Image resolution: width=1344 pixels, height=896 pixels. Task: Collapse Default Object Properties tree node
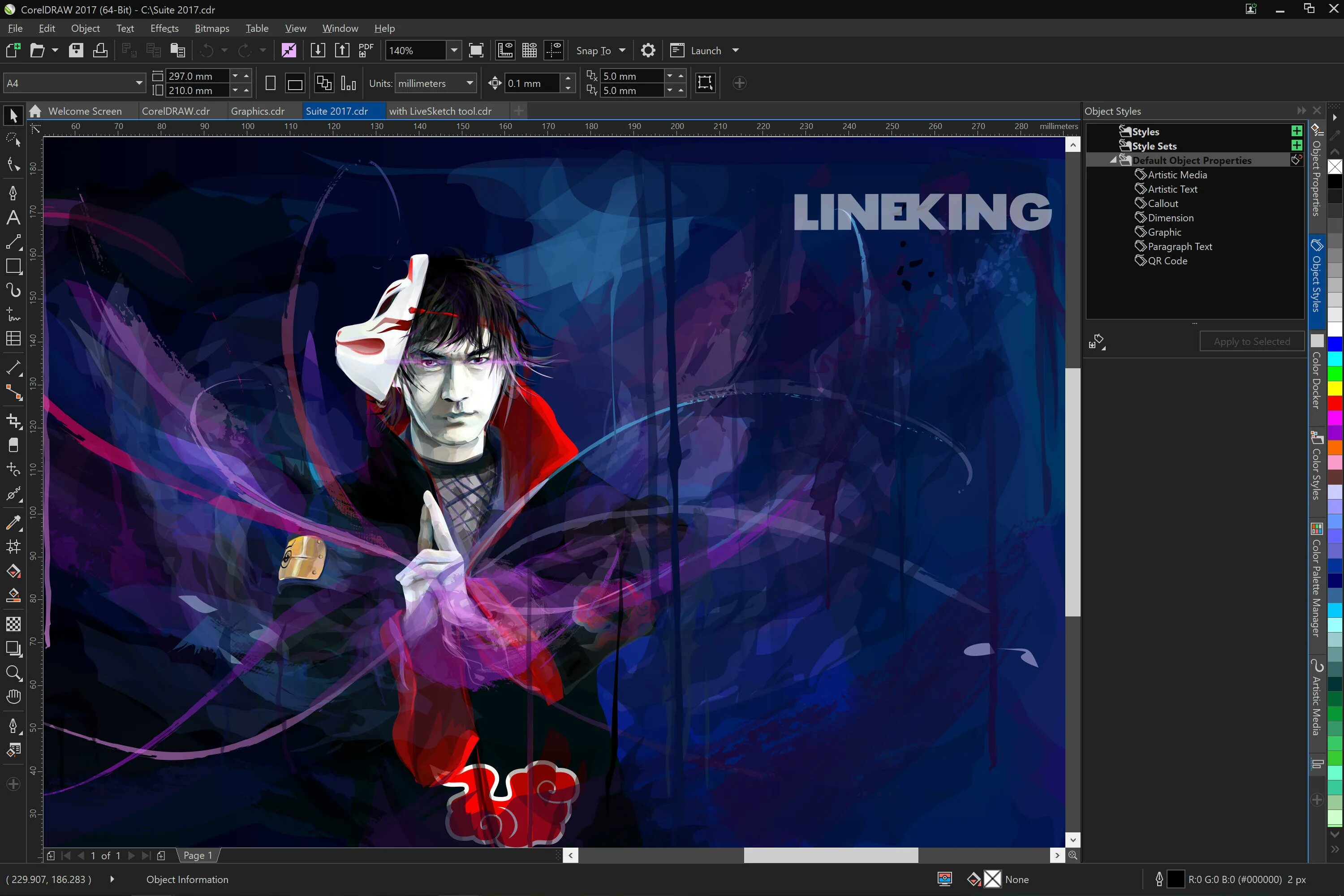(1113, 160)
